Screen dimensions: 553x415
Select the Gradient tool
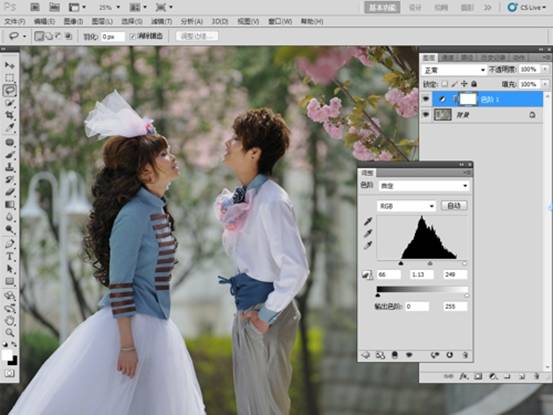(x=10, y=205)
